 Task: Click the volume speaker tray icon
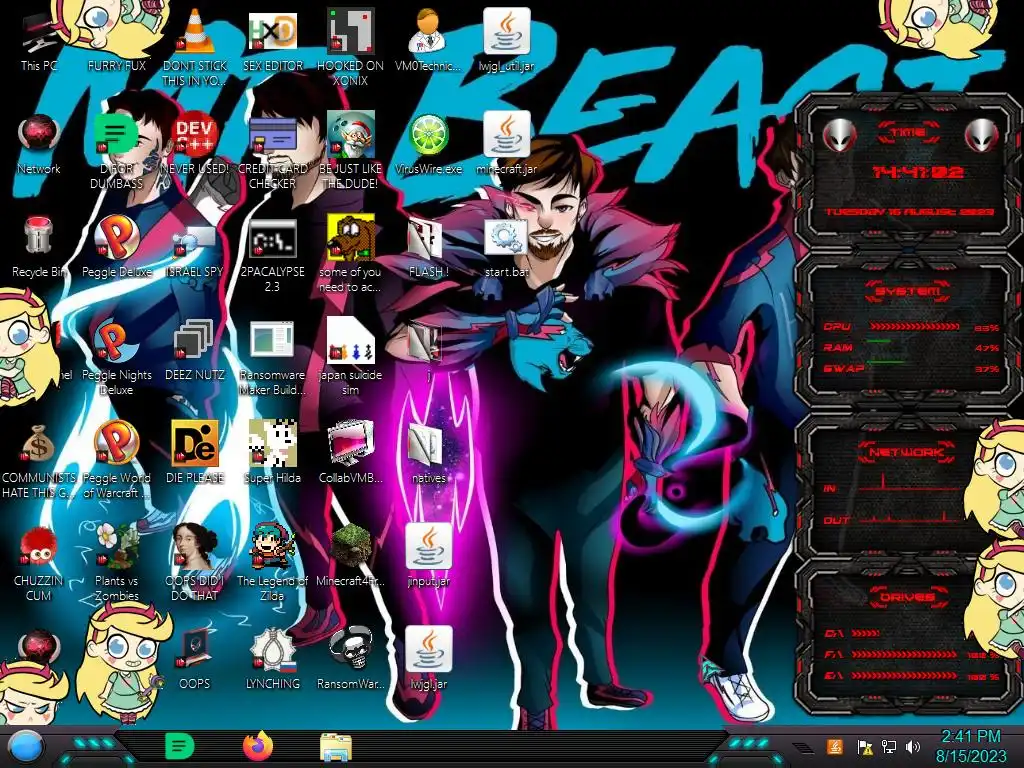click(913, 747)
